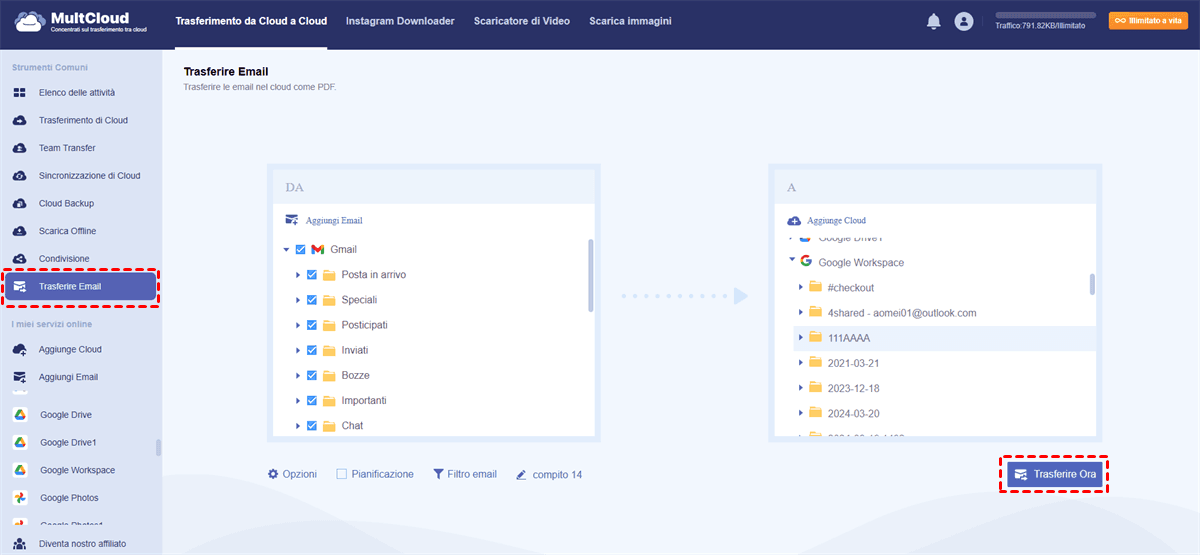Click Aggiungi Email link in DA panel
The width and height of the screenshot is (1200, 555).
point(334,220)
